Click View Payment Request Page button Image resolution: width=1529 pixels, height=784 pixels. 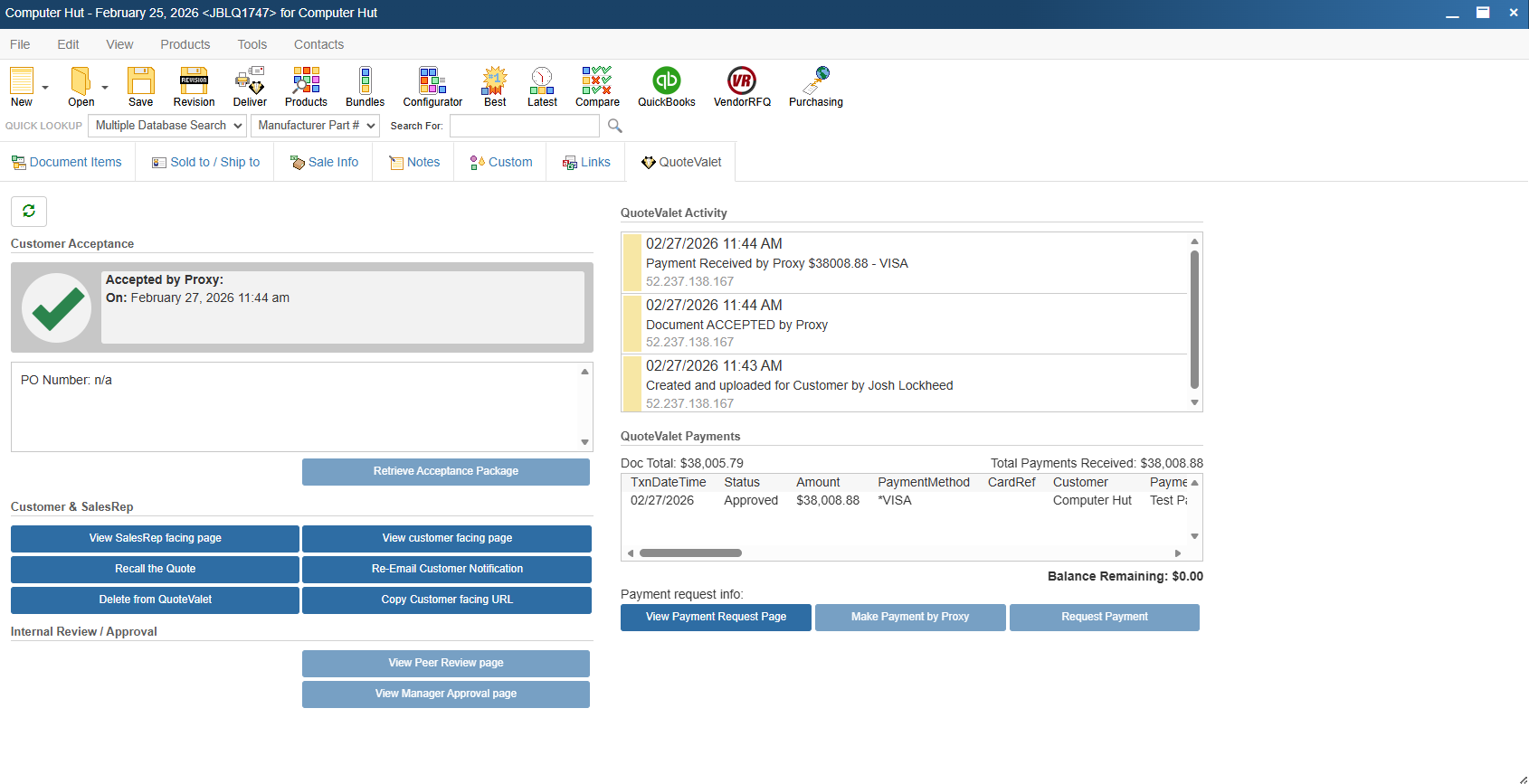pos(716,617)
